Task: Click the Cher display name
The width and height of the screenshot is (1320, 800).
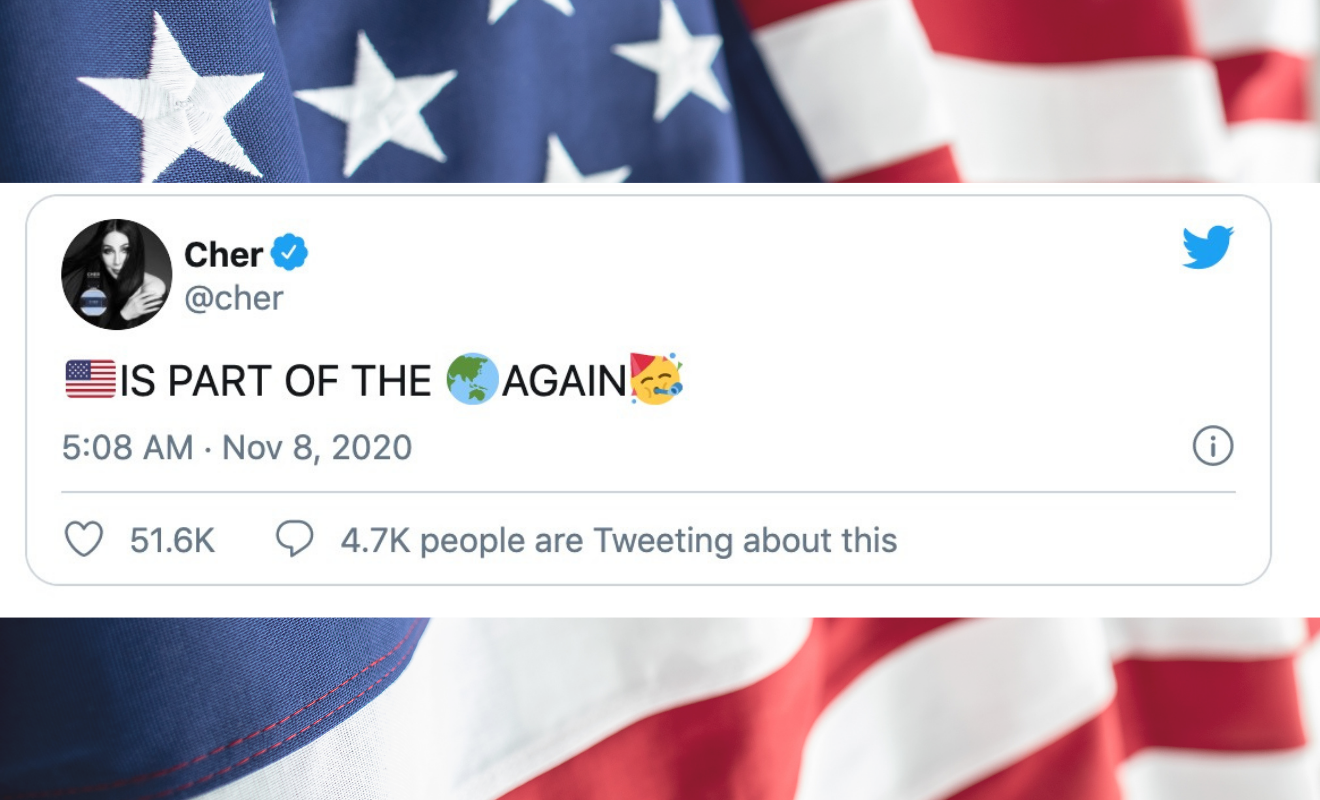Action: [x=223, y=254]
